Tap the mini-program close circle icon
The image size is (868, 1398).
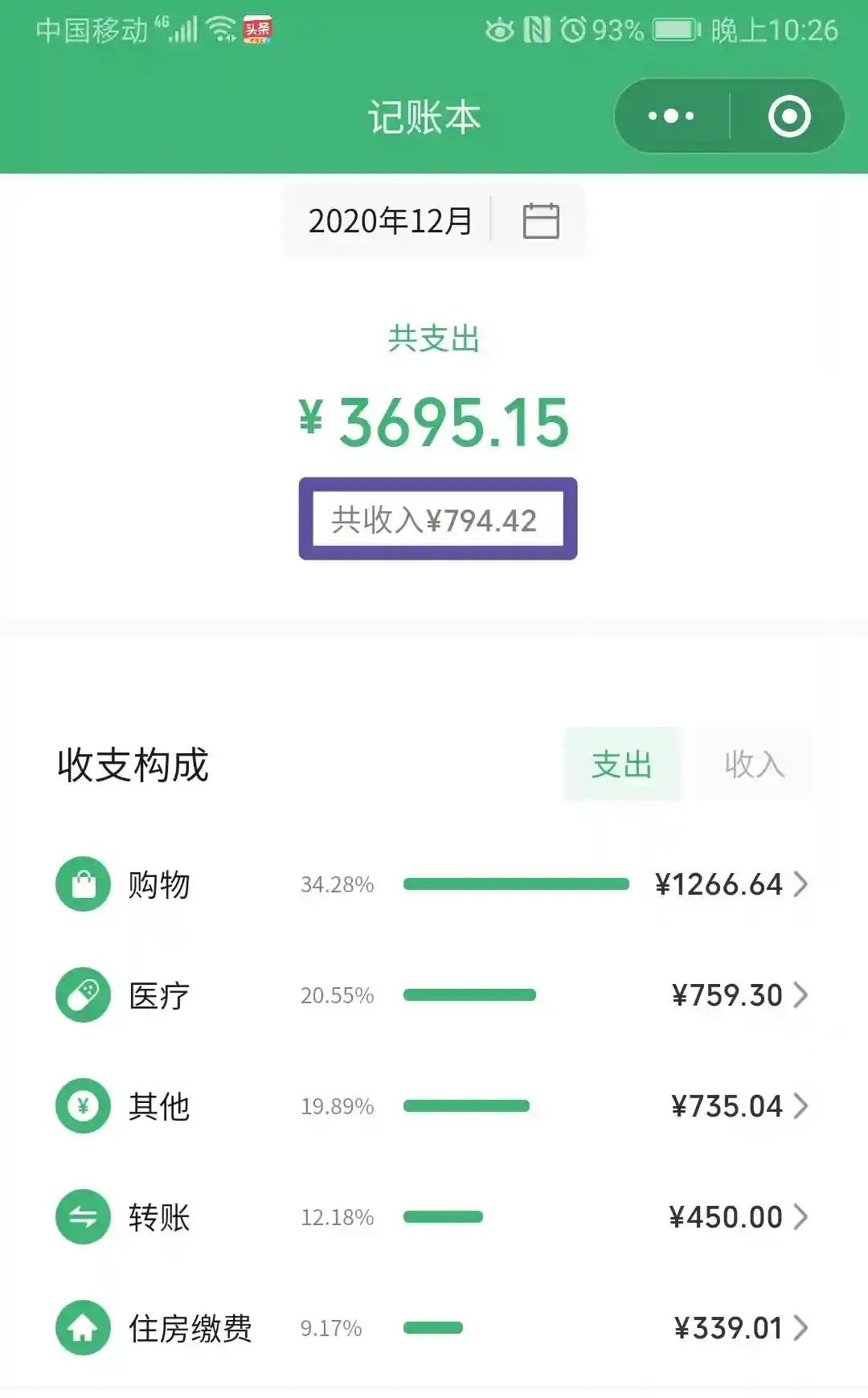click(x=788, y=116)
